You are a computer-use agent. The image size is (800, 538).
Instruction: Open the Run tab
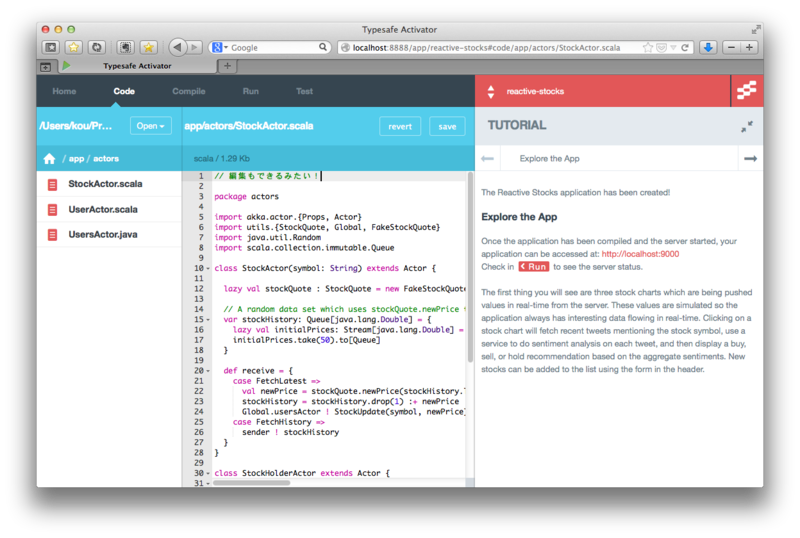251,91
